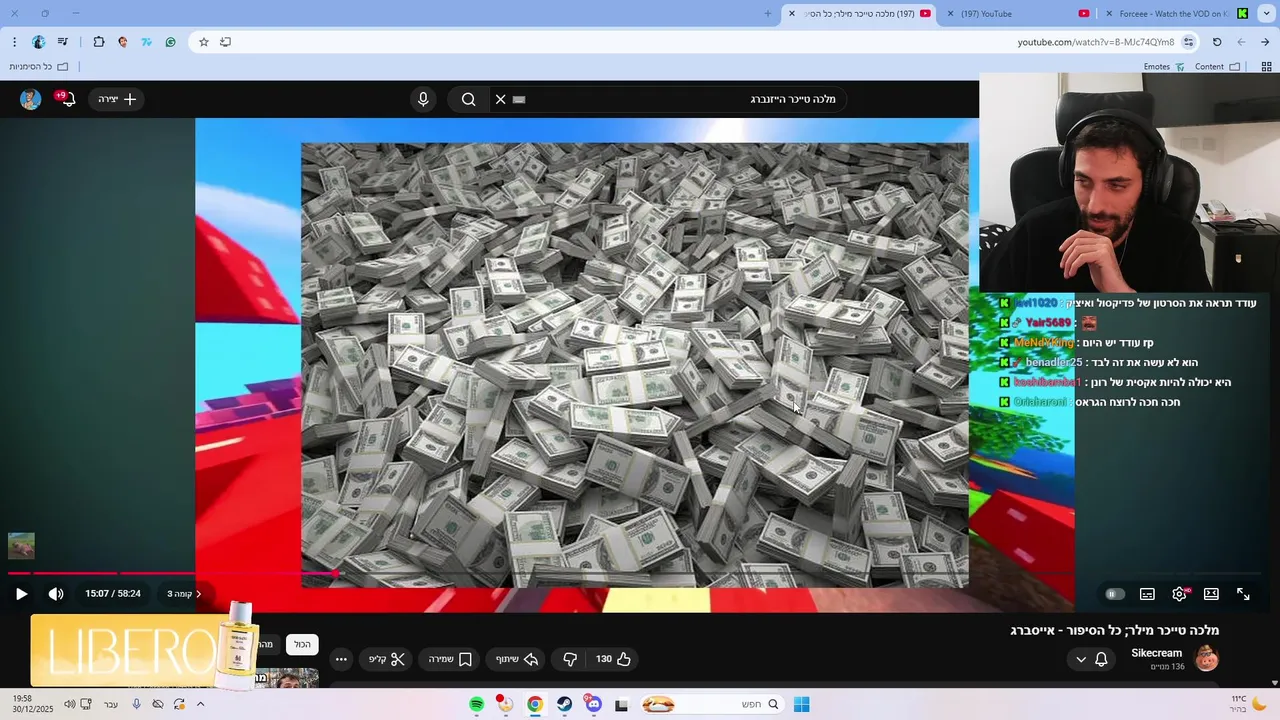Open the site information icon in address bar
The height and width of the screenshot is (720, 1280).
[1188, 42]
